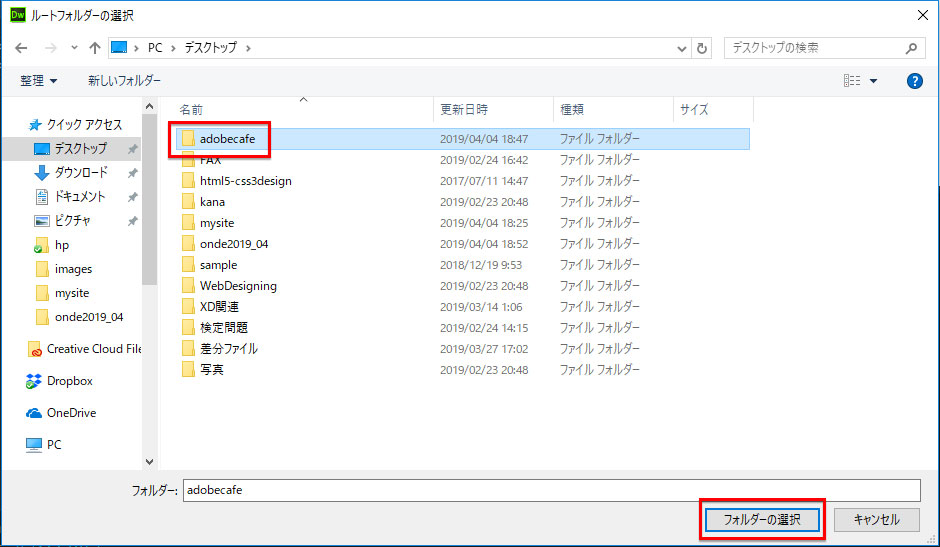
Task: Click the キャンセル button
Action: pos(875,520)
